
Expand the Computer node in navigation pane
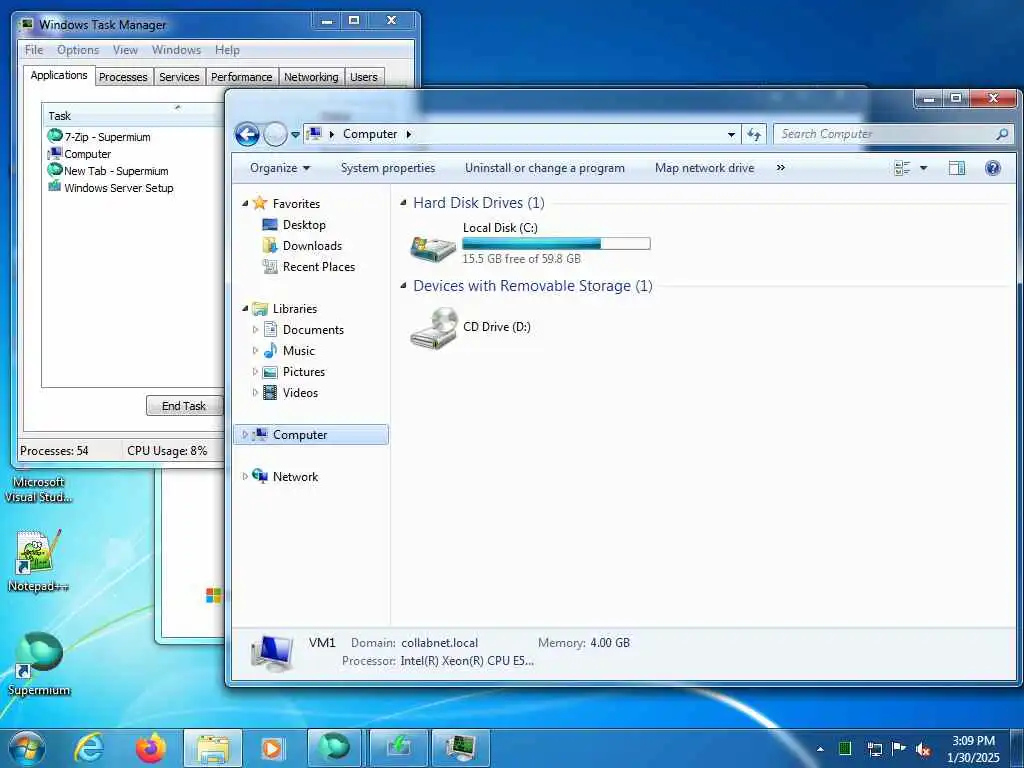click(245, 434)
